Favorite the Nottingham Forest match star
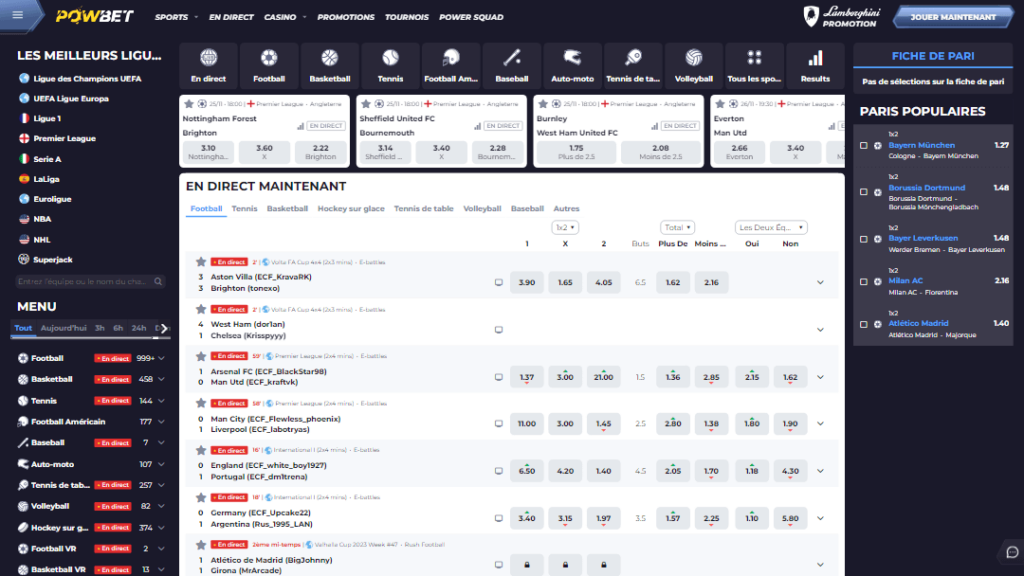This screenshot has height=576, width=1024. pyautogui.click(x=189, y=104)
